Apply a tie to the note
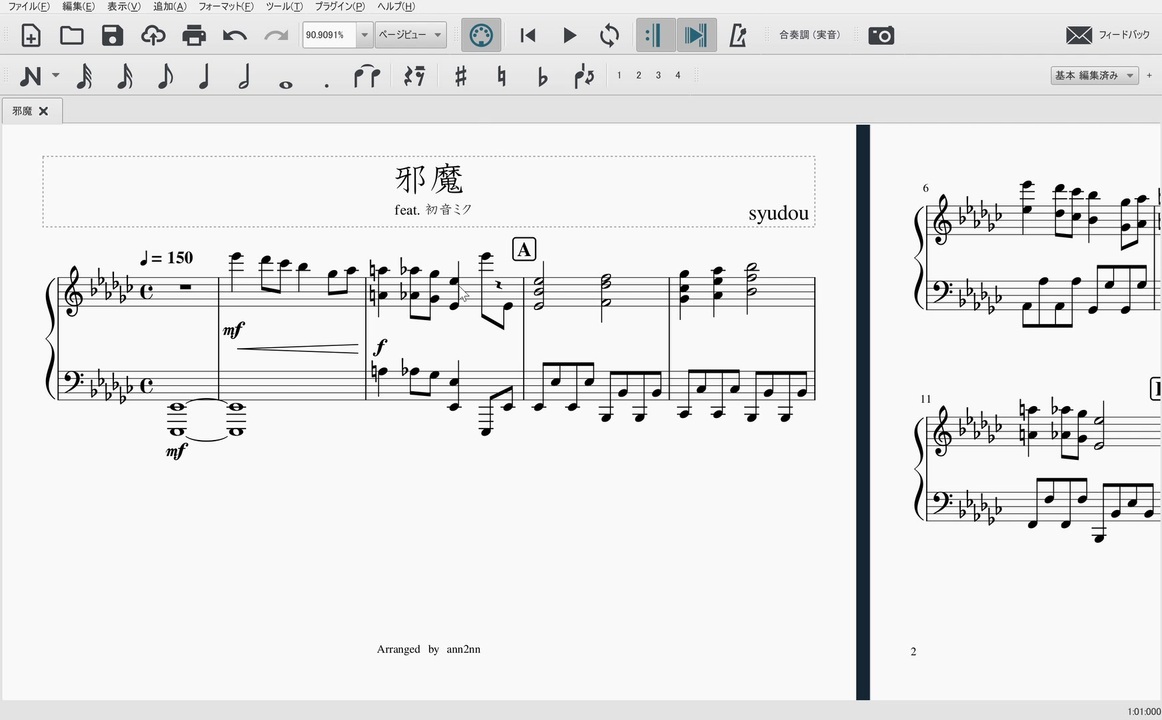 click(x=367, y=76)
